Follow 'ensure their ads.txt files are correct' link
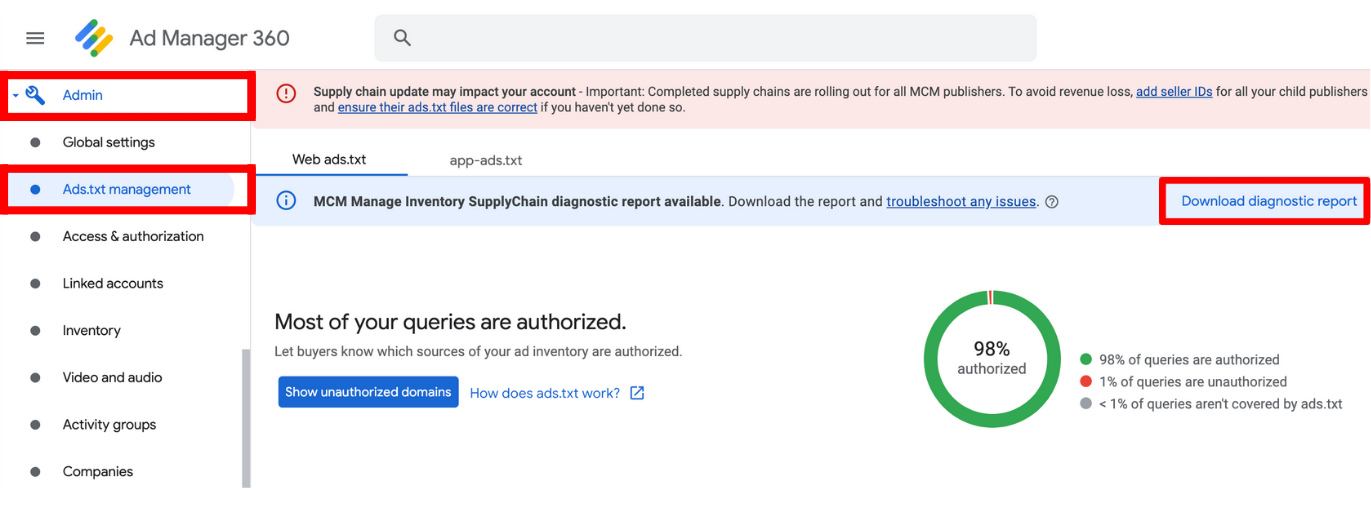Image resolution: width=1371 pixels, height=507 pixels. click(x=437, y=107)
